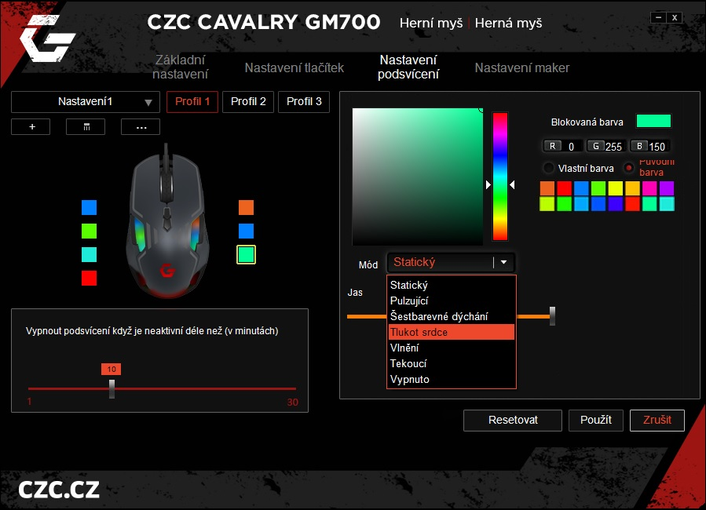Switch to Profil 2
This screenshot has height=510, width=706.
pos(248,102)
